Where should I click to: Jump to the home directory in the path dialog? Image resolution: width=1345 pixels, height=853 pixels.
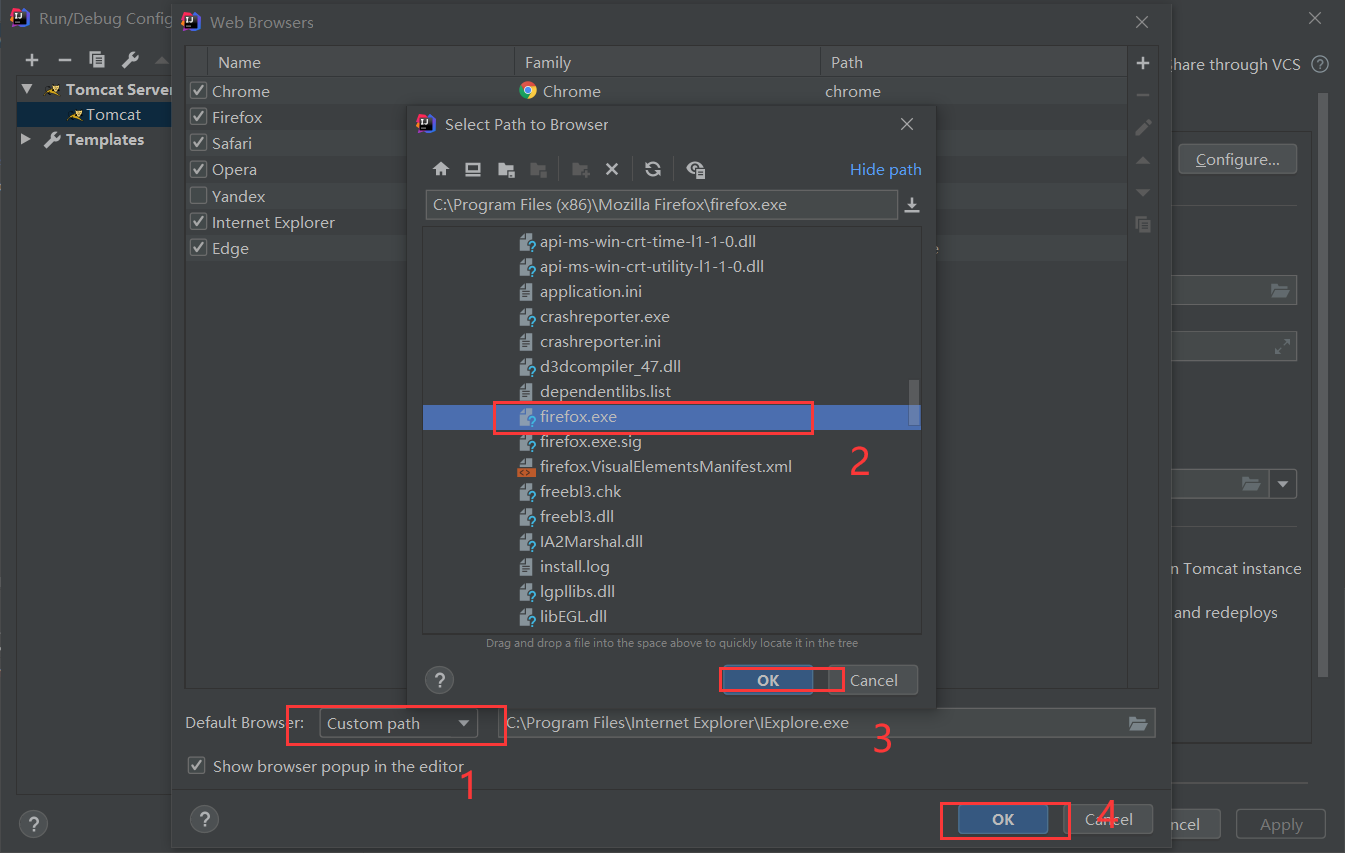click(x=441, y=169)
